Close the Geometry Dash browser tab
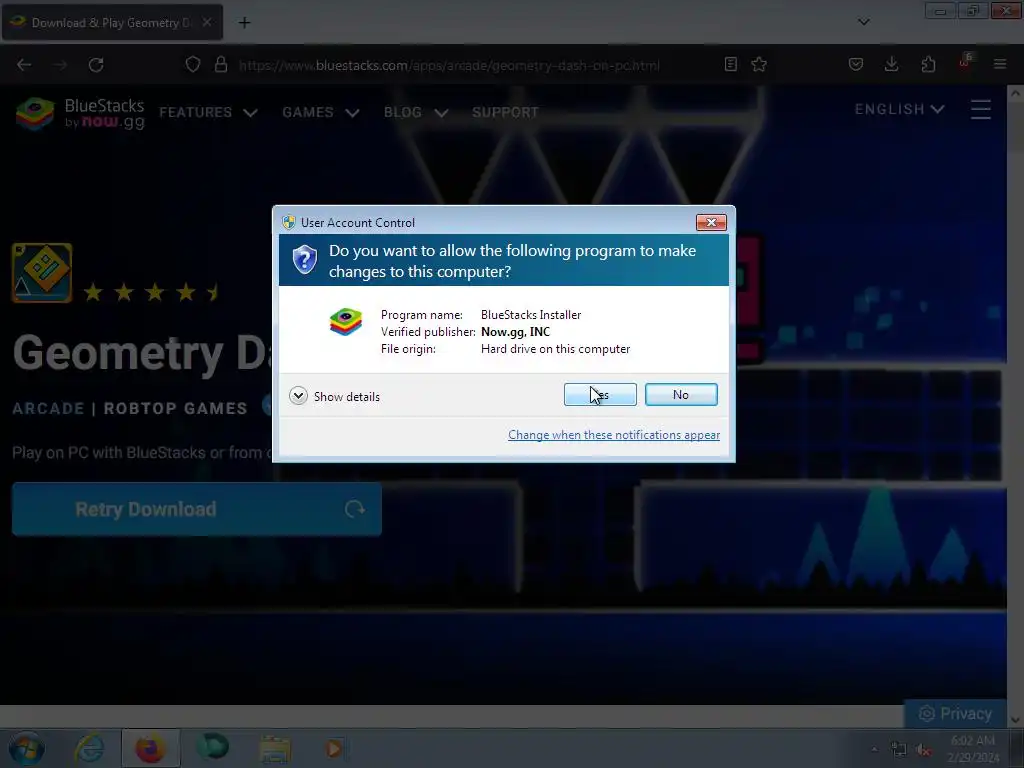This screenshot has height=768, width=1024. coord(206,22)
